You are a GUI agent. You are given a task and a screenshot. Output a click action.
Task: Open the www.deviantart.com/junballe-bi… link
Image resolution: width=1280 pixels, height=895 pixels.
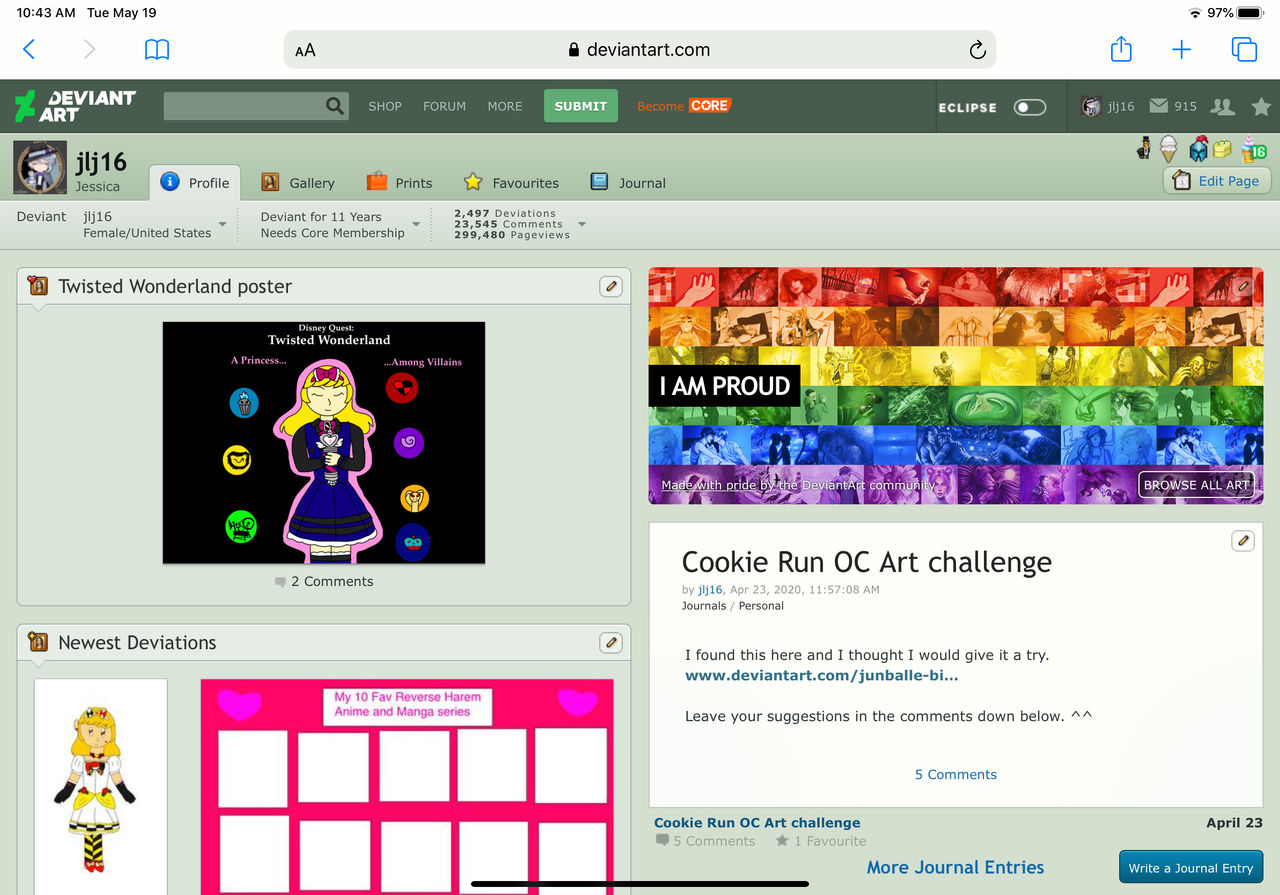822,676
